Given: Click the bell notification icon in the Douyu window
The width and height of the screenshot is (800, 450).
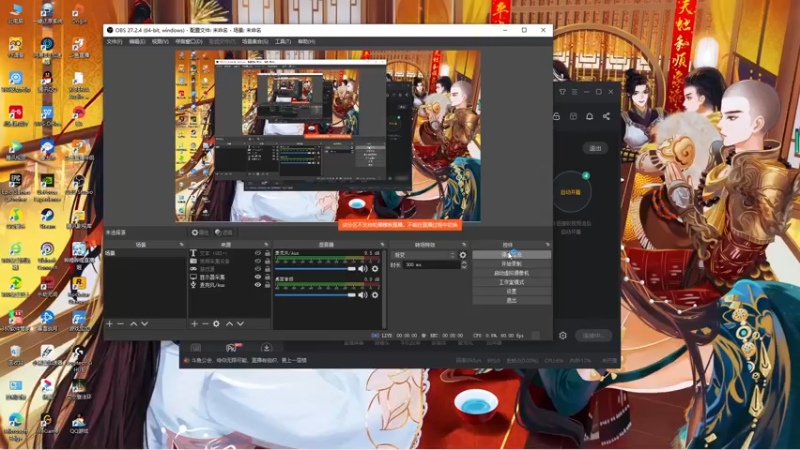Looking at the screenshot, I should [x=589, y=116].
